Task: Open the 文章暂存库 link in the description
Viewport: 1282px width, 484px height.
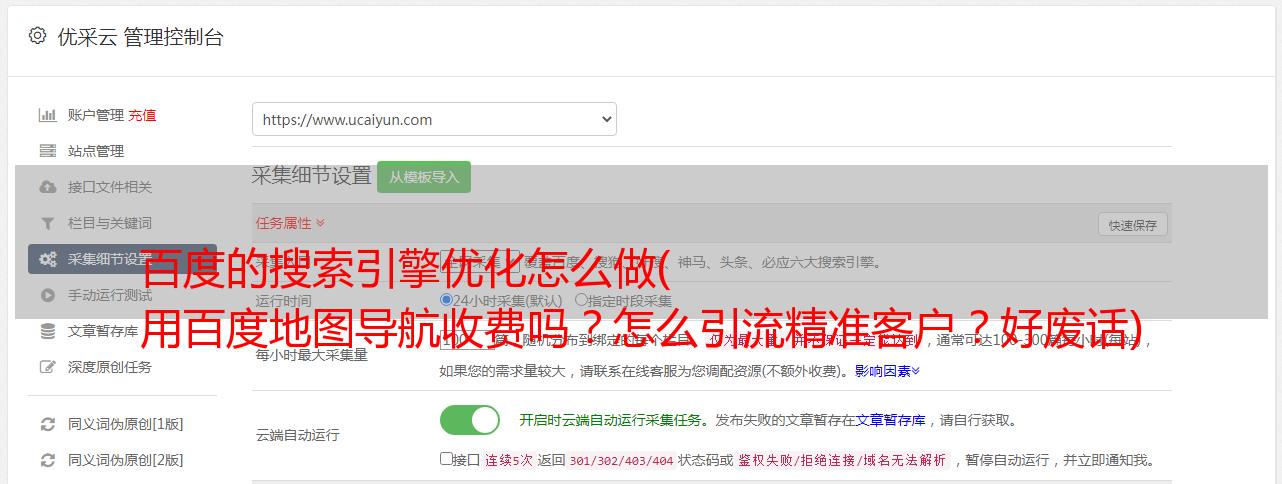Action: coord(890,420)
